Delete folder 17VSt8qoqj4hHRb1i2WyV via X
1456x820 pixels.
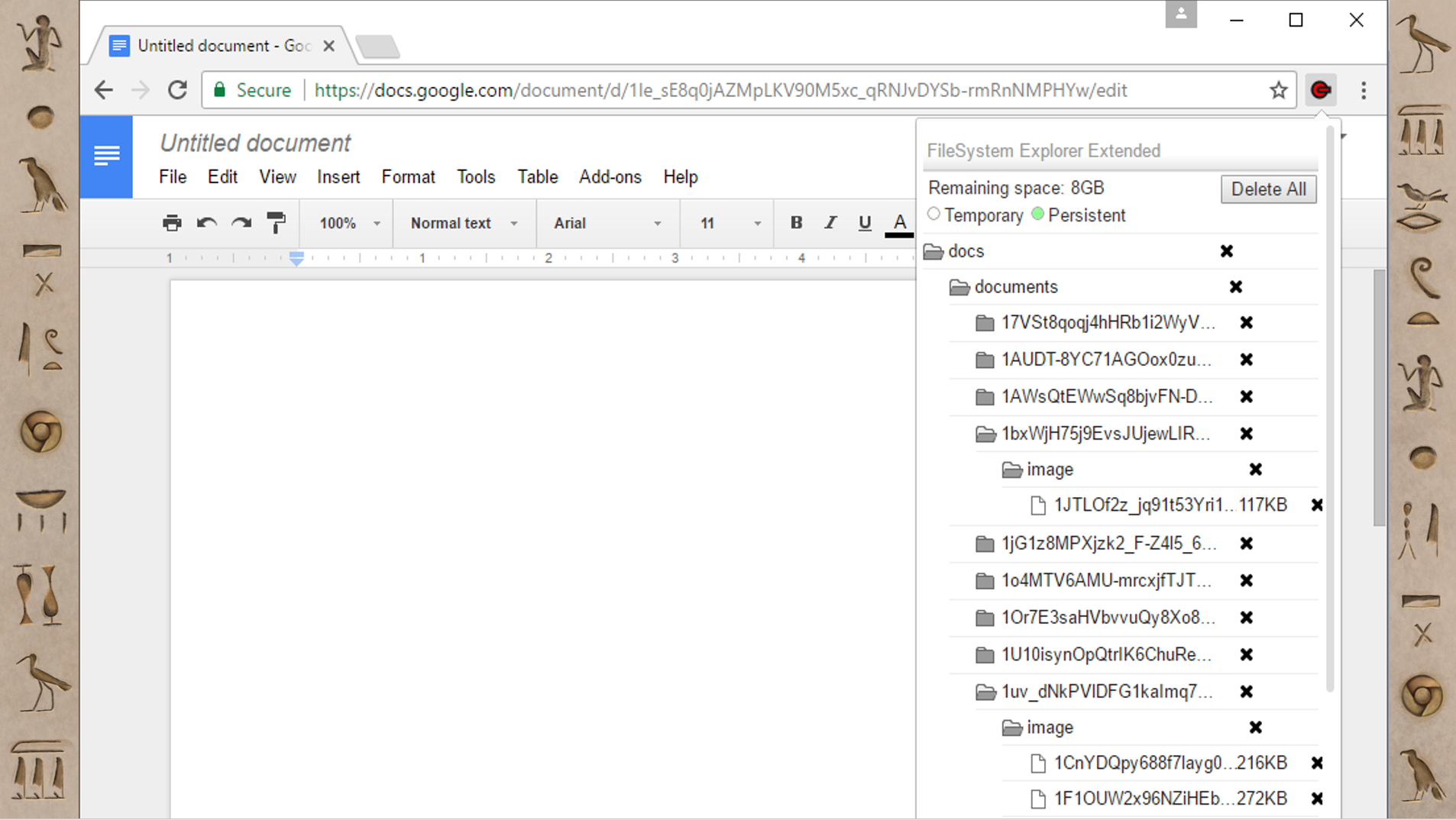point(1247,323)
